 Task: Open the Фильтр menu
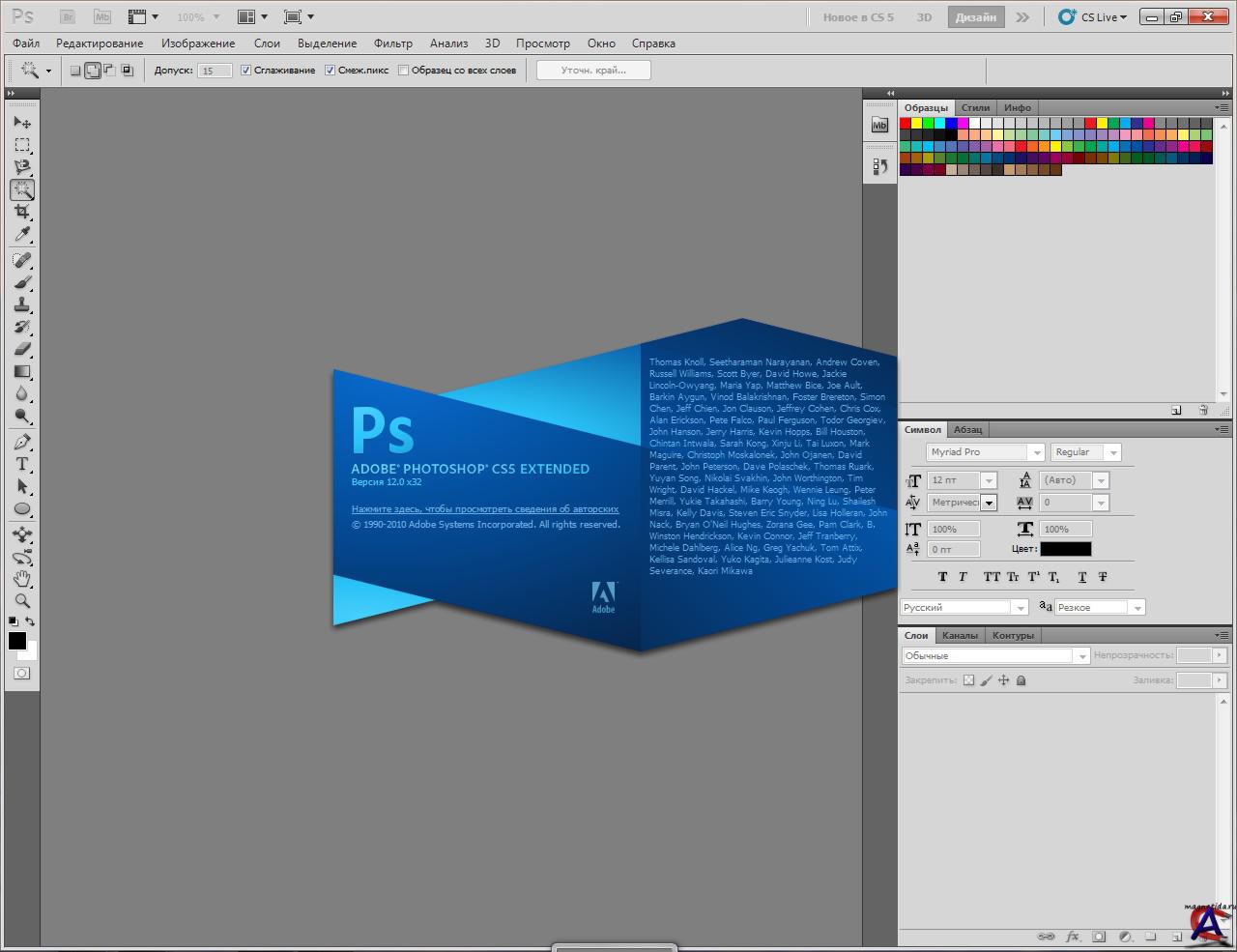tap(392, 43)
